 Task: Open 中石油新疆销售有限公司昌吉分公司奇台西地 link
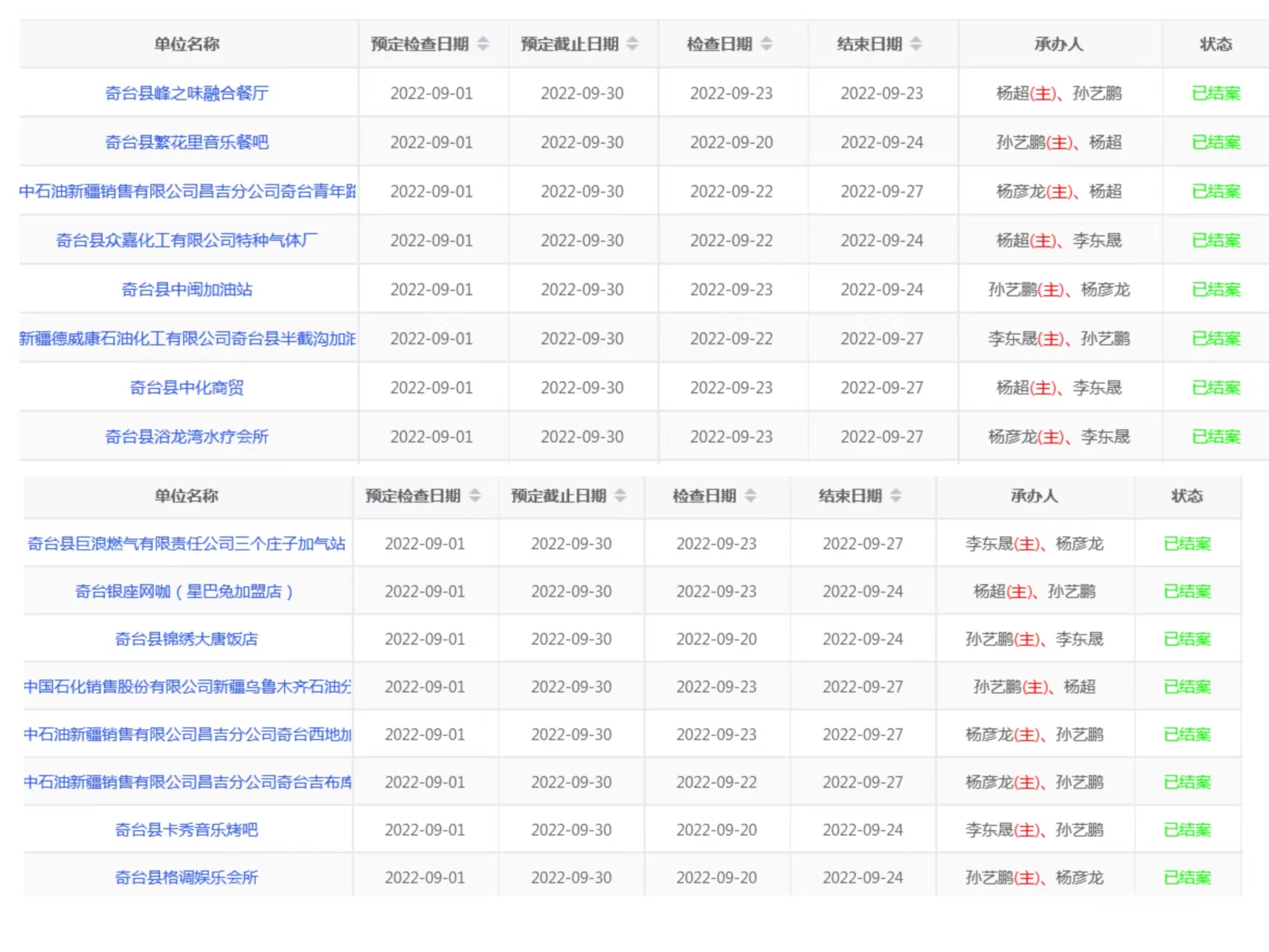pos(187,734)
